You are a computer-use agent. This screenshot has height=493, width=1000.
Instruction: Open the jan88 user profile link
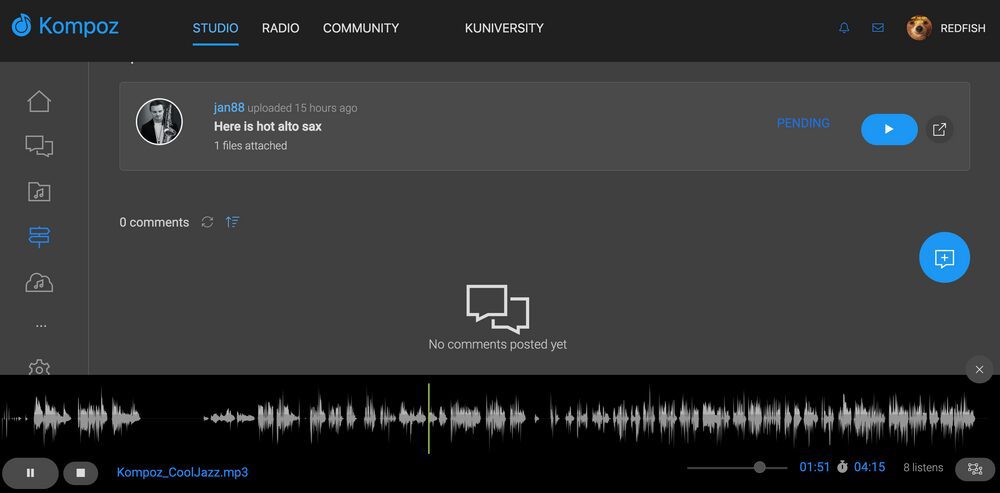[x=229, y=107]
